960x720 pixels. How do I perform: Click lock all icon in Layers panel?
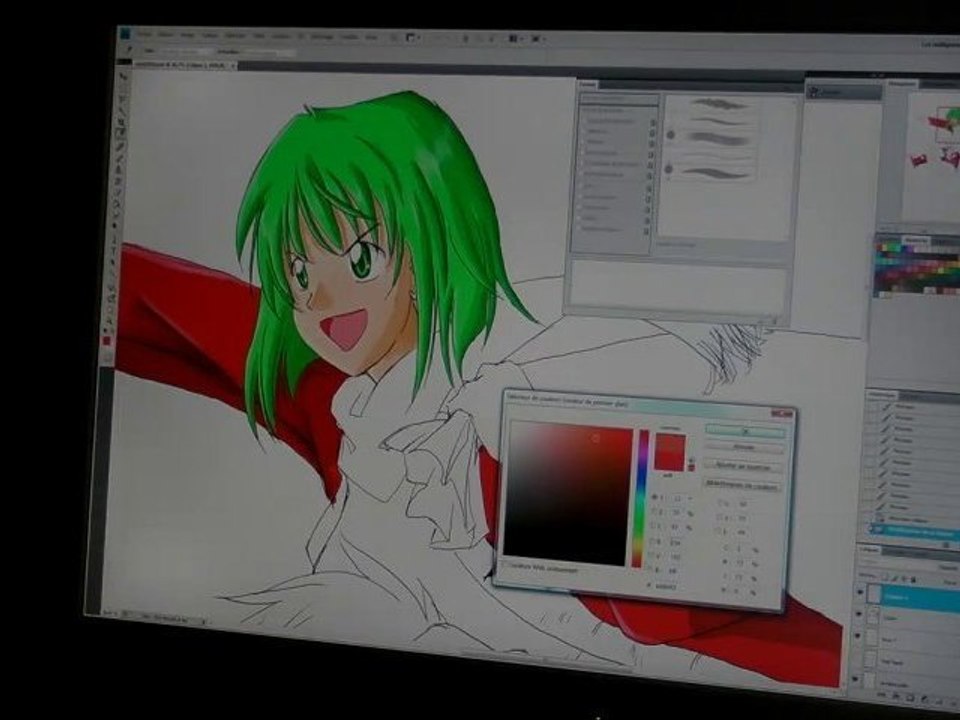point(913,580)
